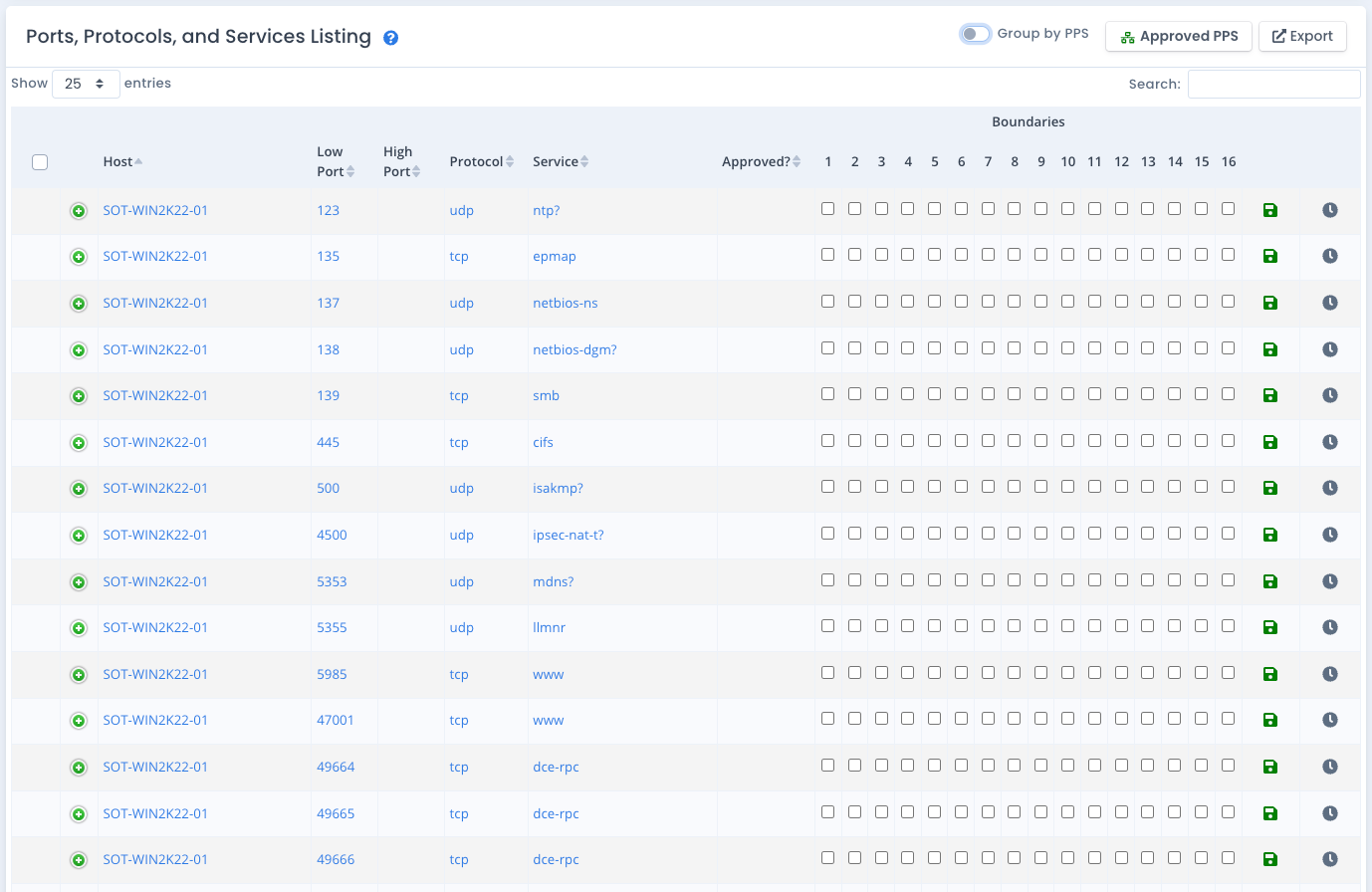Sort table by Low Port column

(x=336, y=161)
